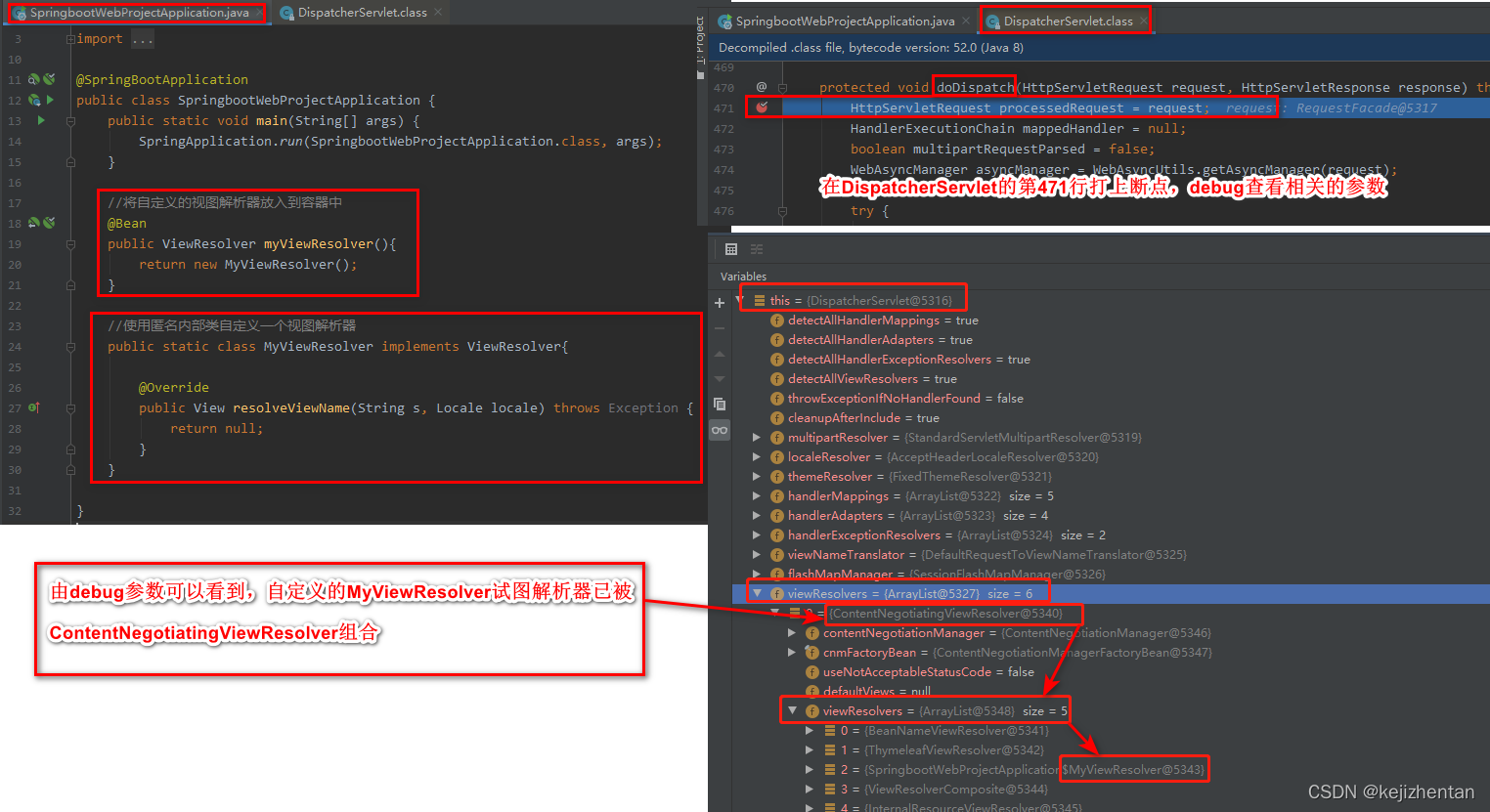Screen dimensions: 1490x812
Task: Select useNotAcceptableStatusCode = false row
Action: 1112,672
